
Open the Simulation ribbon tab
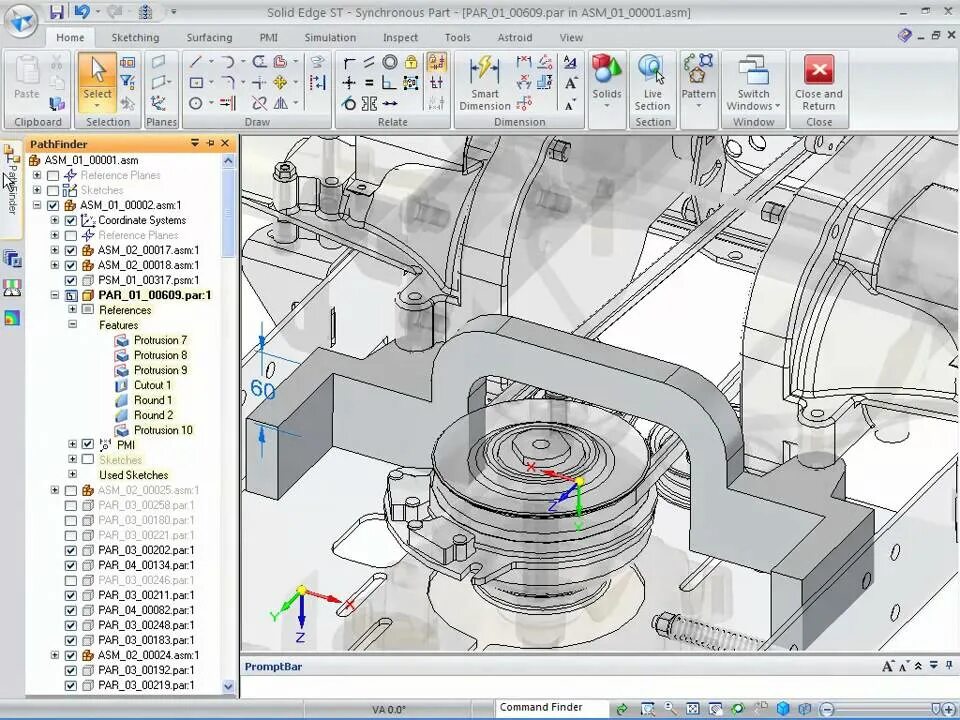[x=330, y=37]
